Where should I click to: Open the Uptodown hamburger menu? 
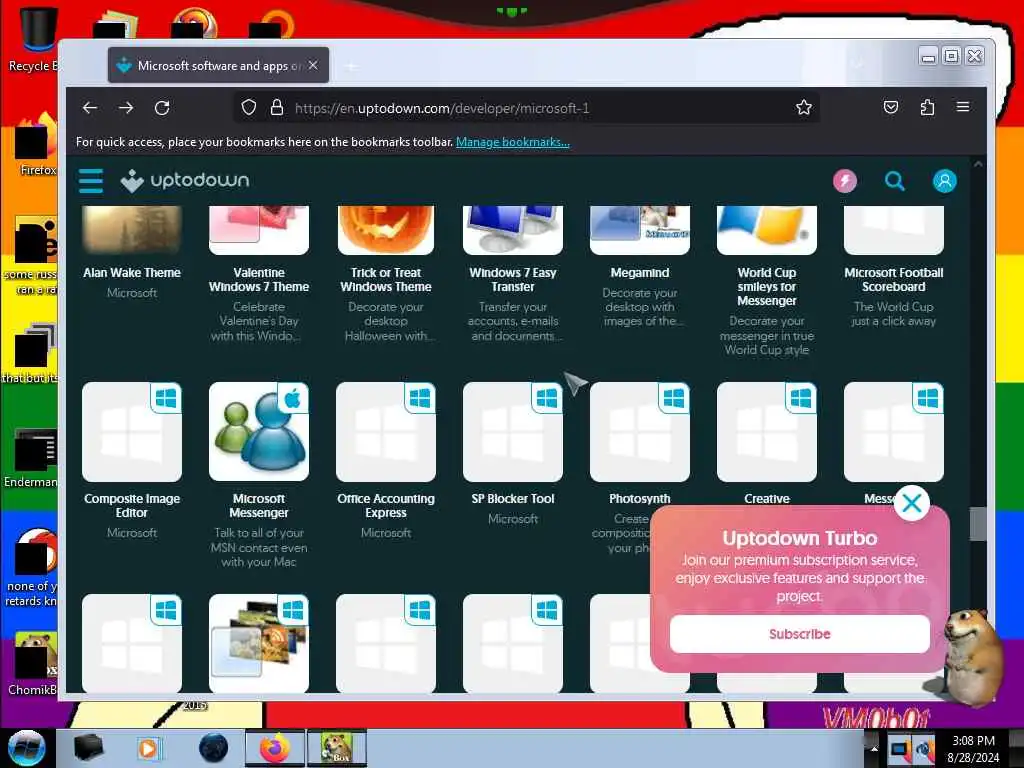coord(91,181)
